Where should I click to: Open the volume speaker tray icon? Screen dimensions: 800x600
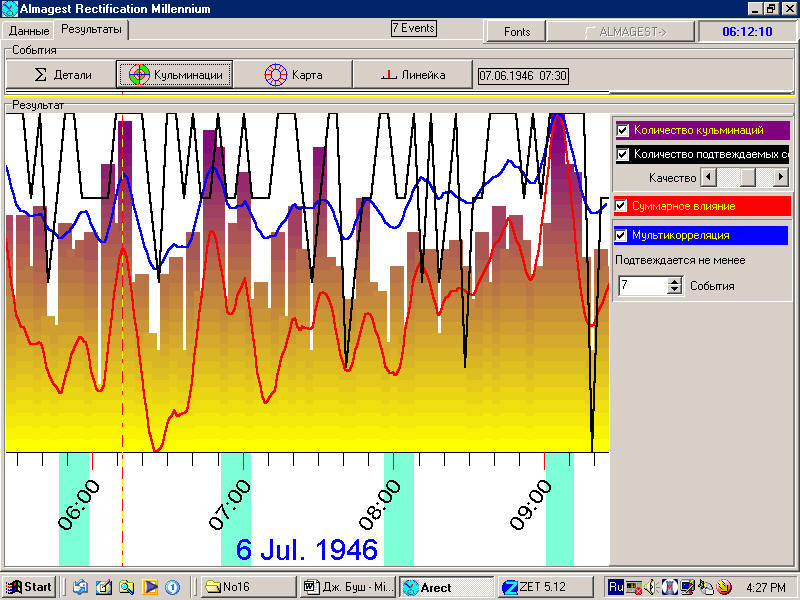(649, 588)
